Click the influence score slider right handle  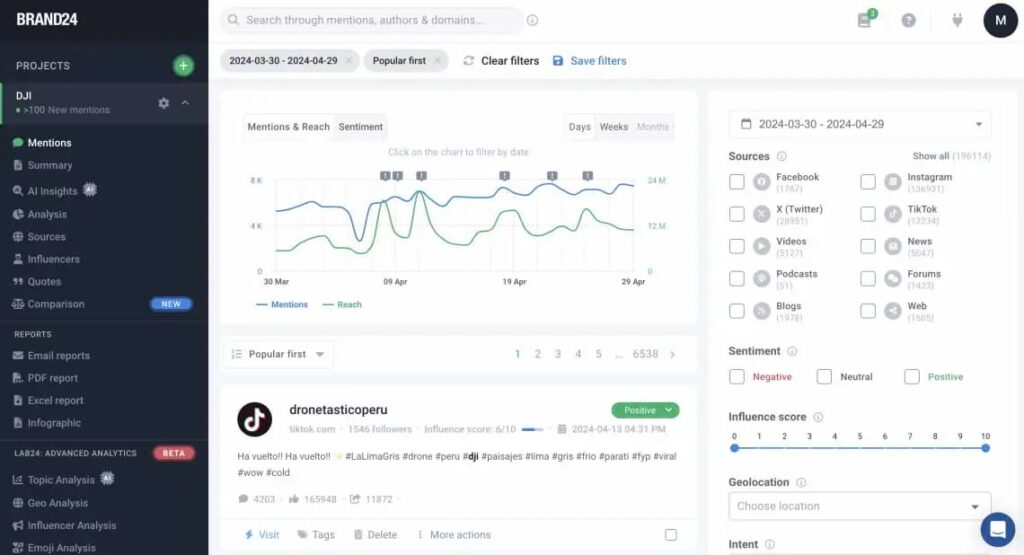(x=985, y=448)
